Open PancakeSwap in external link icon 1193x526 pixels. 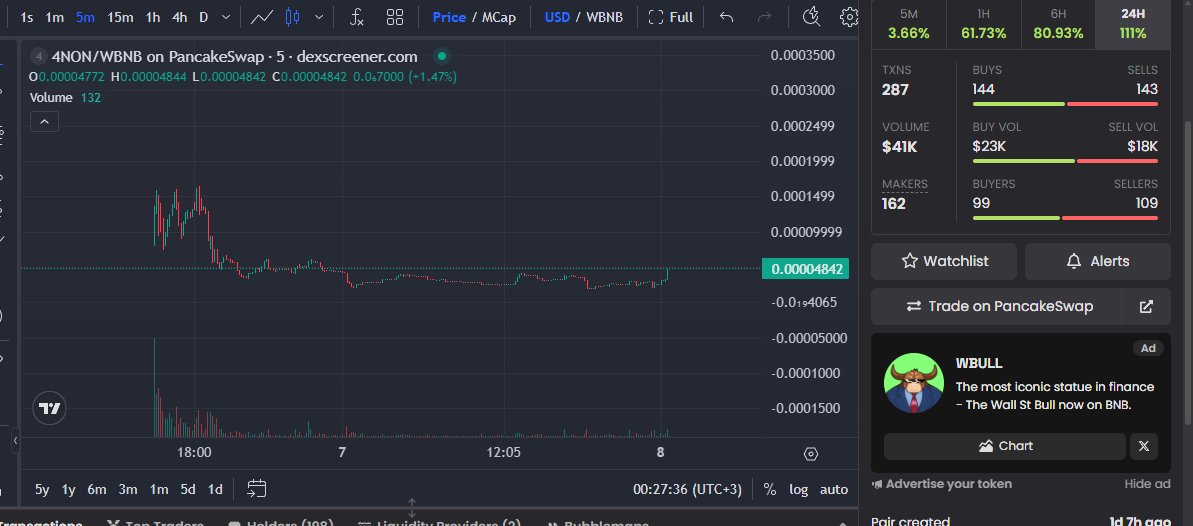1146,306
